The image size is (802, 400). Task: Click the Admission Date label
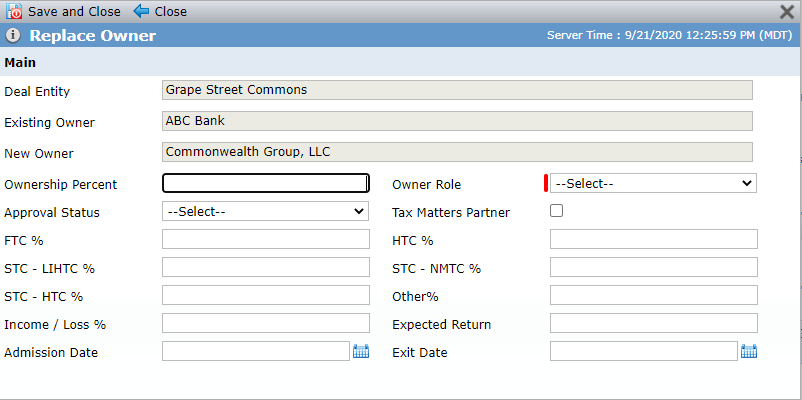51,353
